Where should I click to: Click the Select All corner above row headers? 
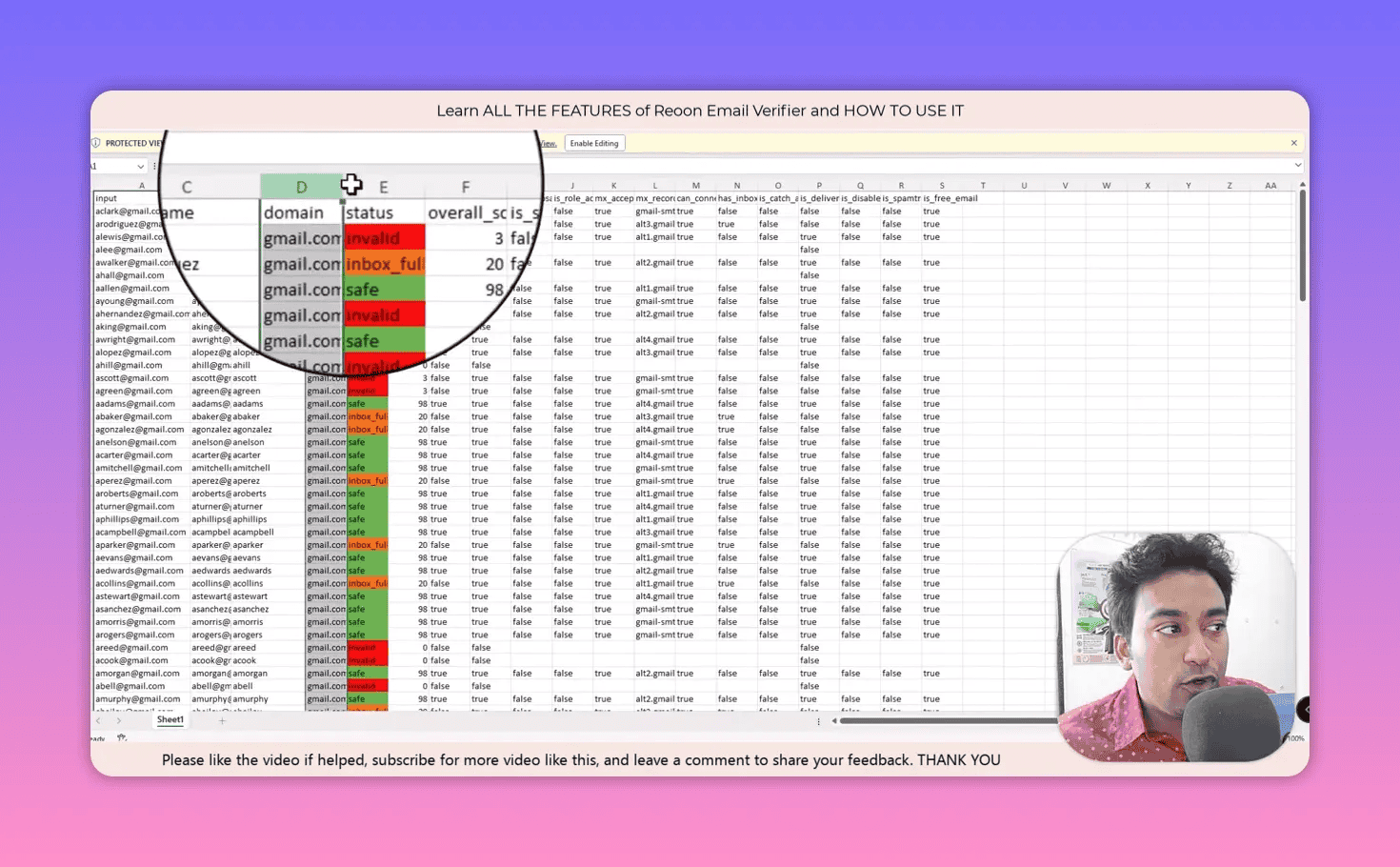pyautogui.click(x=93, y=185)
